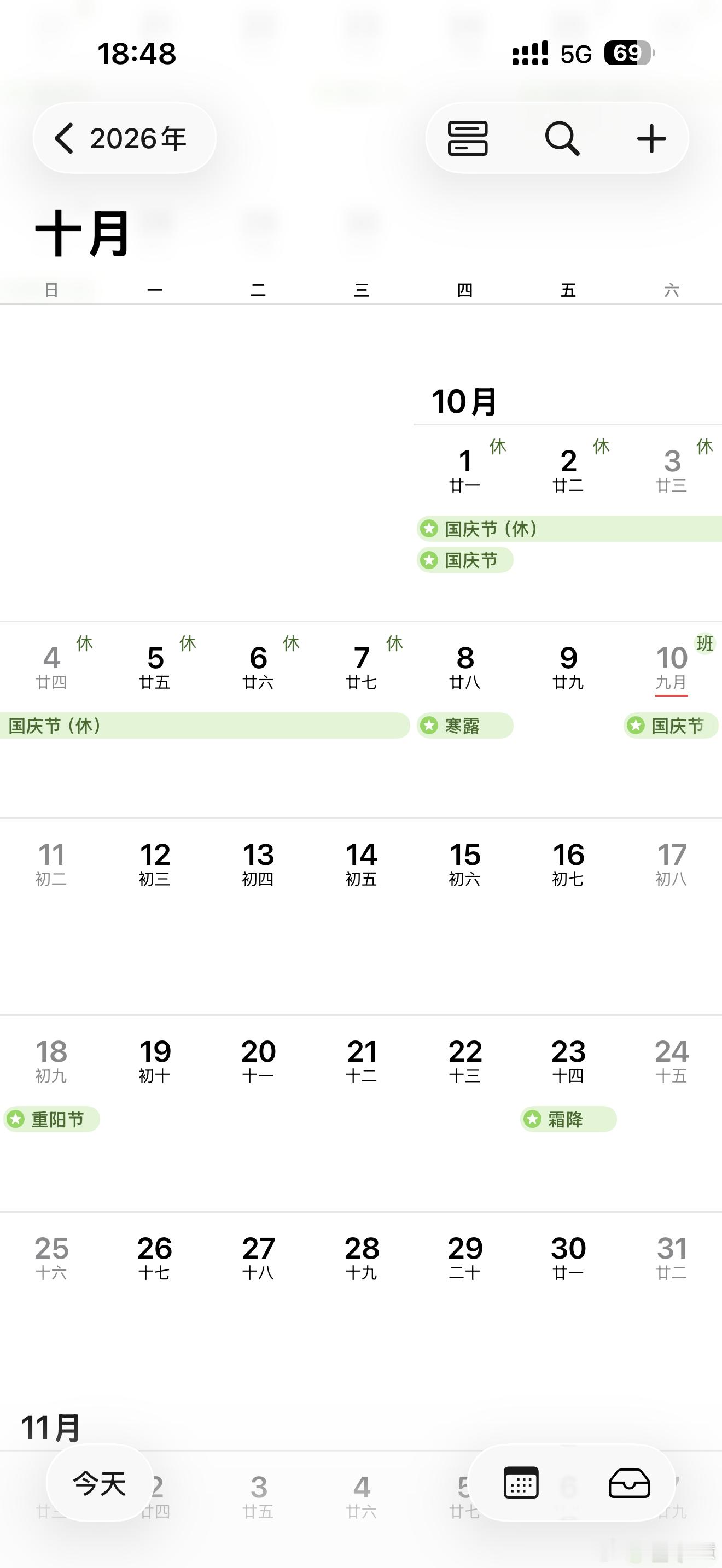Open the 国庆节 (休) event banner on October 1

coord(569,528)
